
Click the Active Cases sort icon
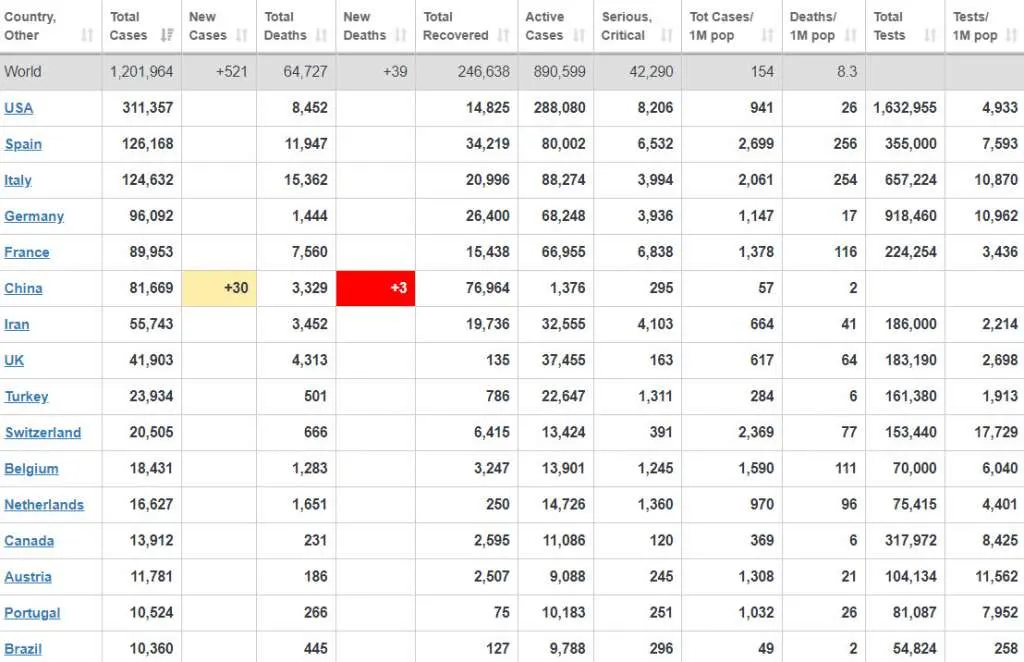(580, 35)
